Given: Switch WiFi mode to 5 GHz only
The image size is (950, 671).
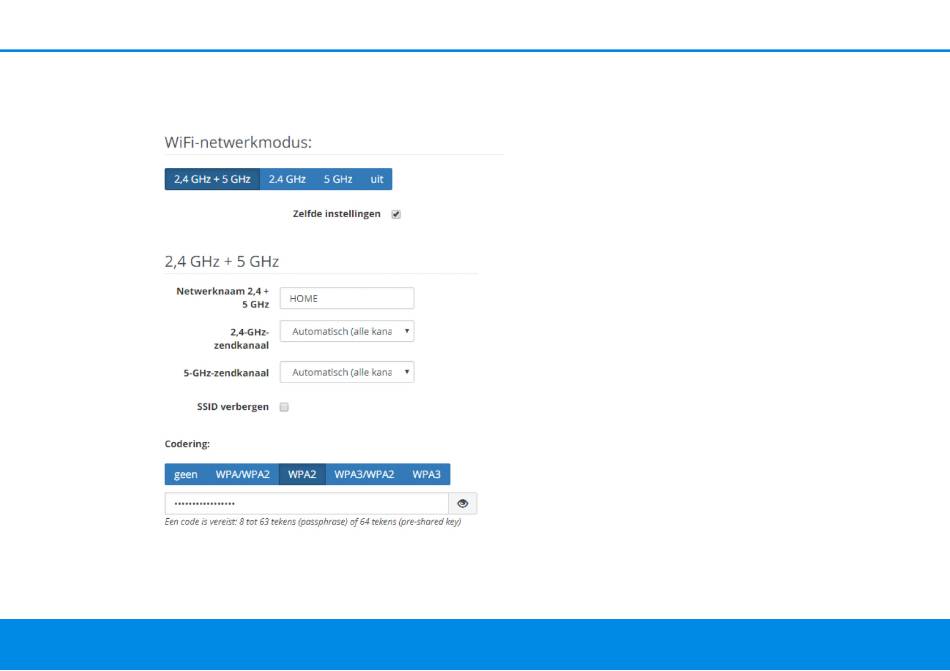Looking at the screenshot, I should pyautogui.click(x=337, y=179).
